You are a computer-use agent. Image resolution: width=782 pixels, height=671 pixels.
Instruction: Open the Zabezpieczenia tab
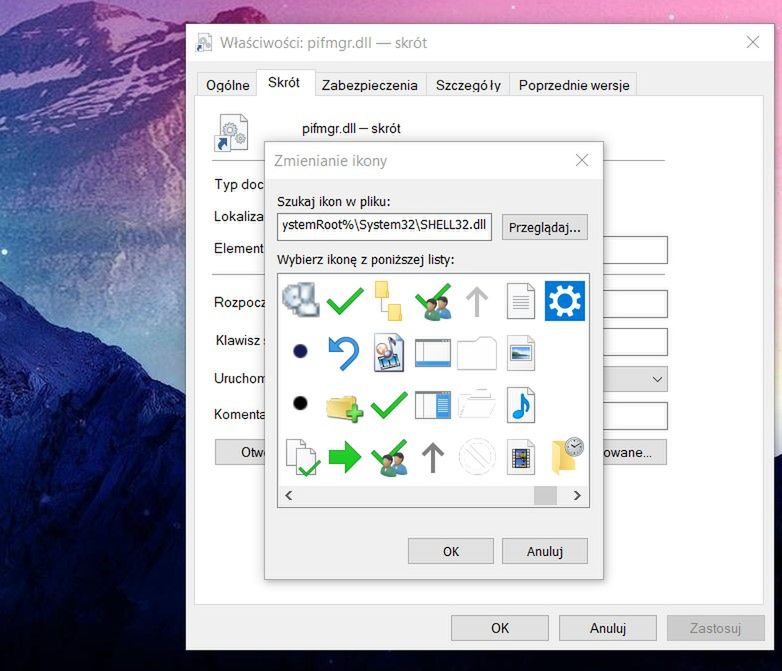[370, 85]
